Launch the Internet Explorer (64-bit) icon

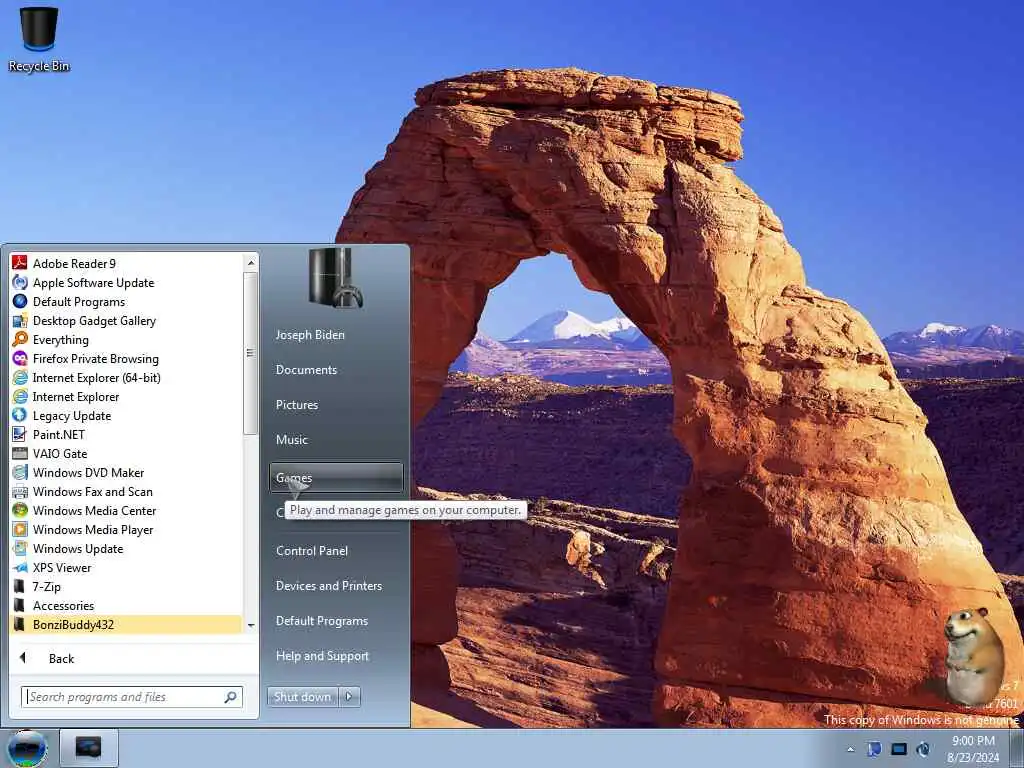coord(20,377)
